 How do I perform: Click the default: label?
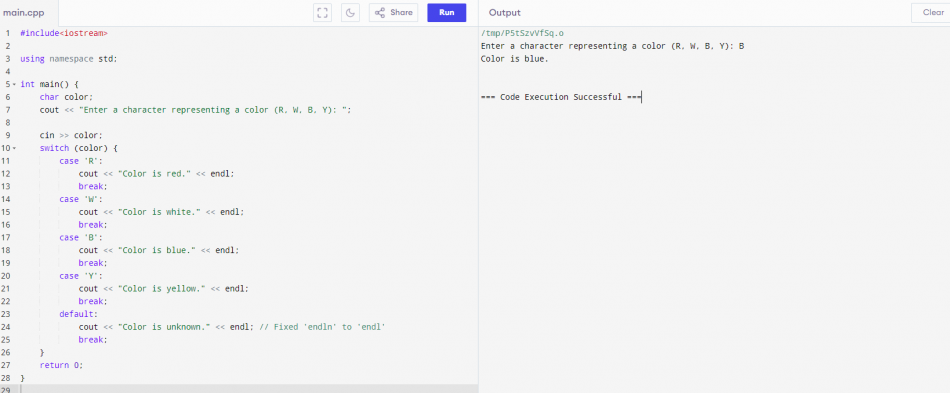78,314
